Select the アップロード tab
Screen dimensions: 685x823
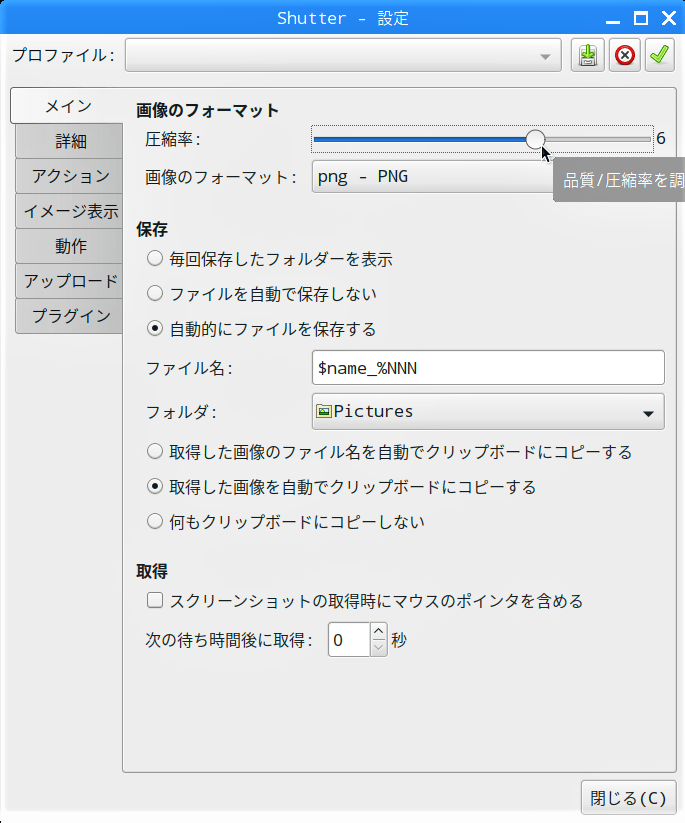tap(69, 281)
